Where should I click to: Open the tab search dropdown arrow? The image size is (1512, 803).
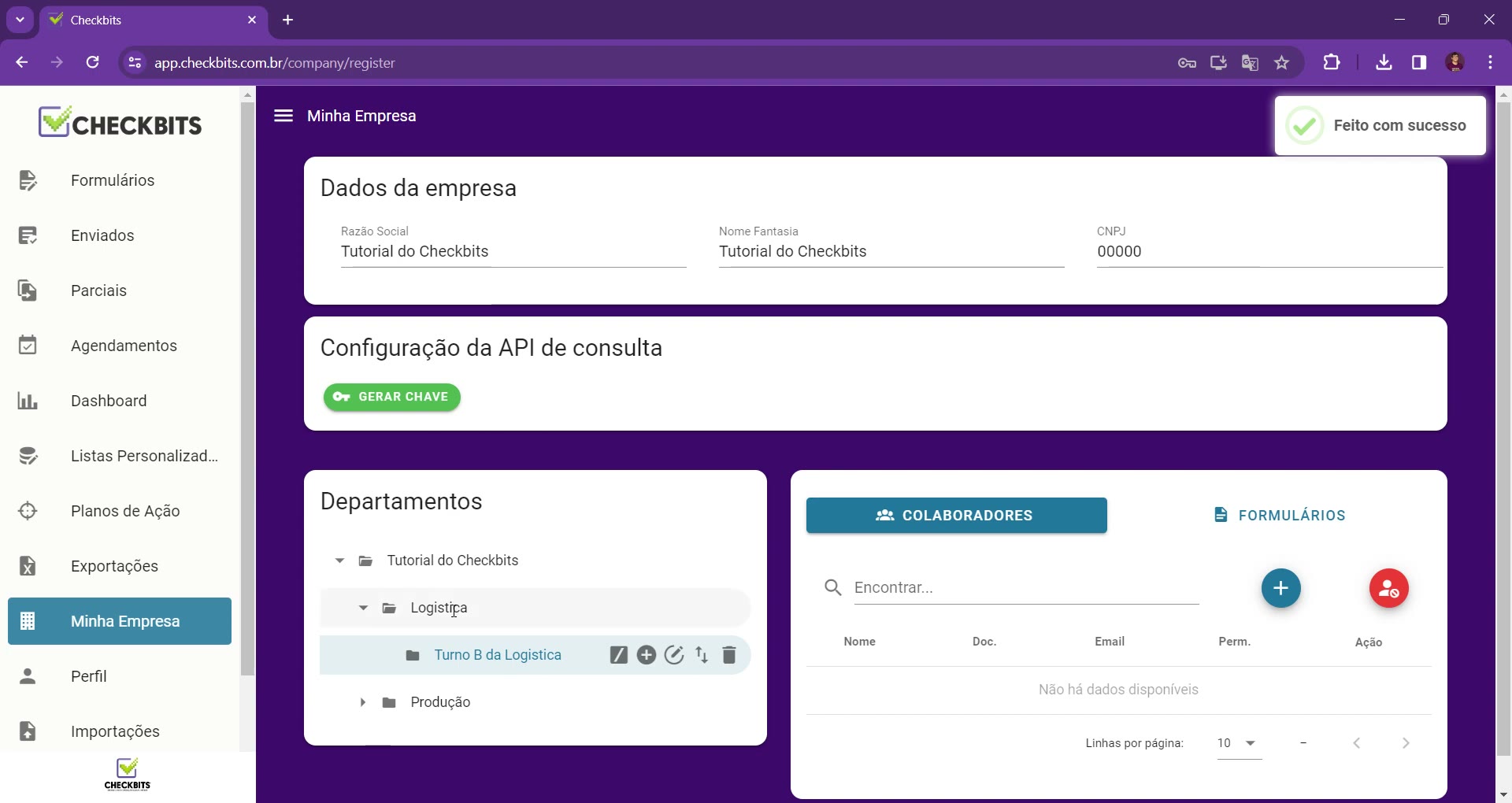point(20,20)
